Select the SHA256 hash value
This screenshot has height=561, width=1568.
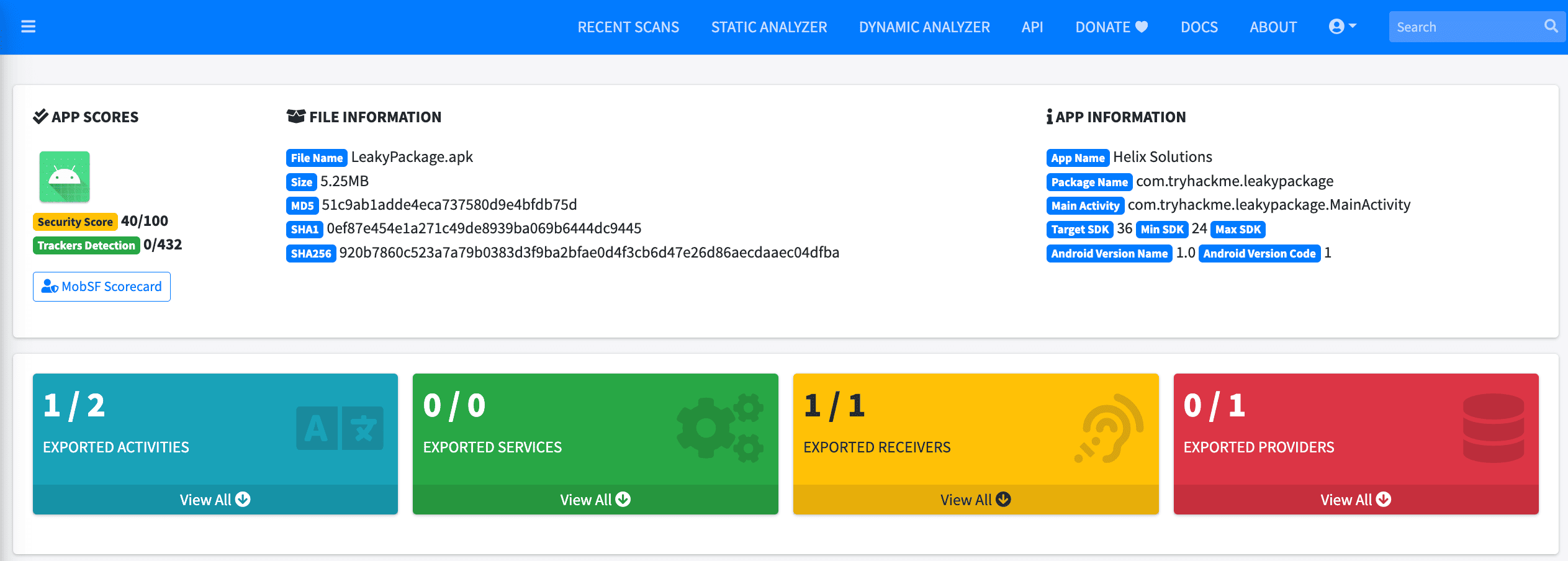coord(589,253)
